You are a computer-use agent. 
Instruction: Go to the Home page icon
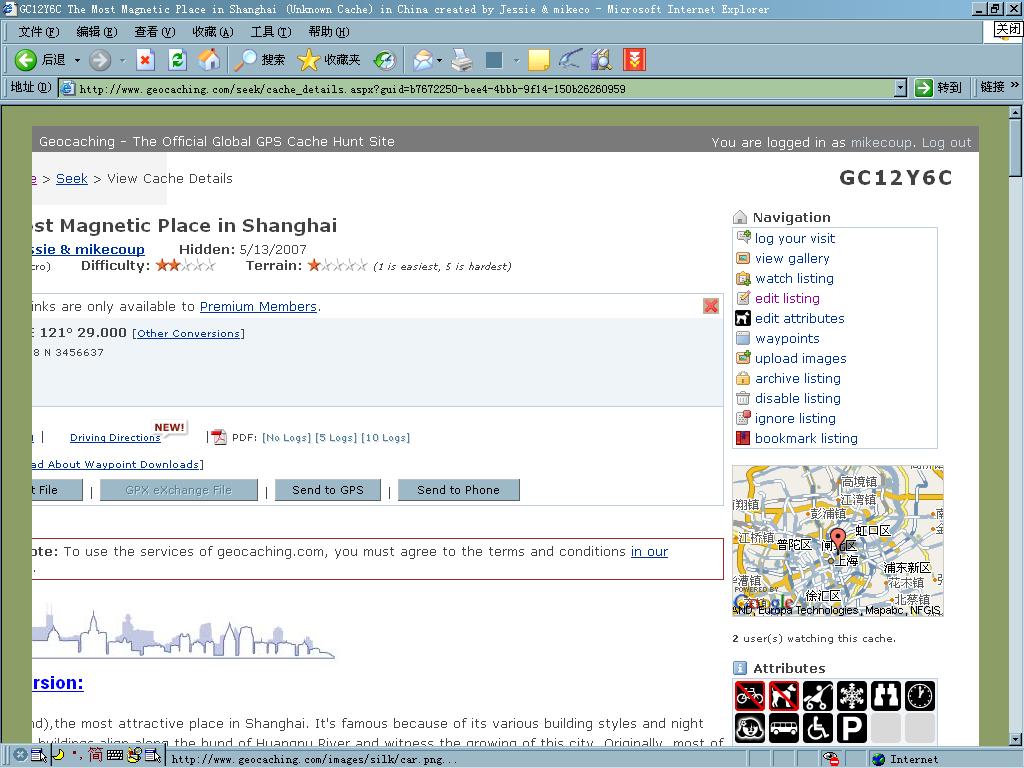(x=209, y=60)
